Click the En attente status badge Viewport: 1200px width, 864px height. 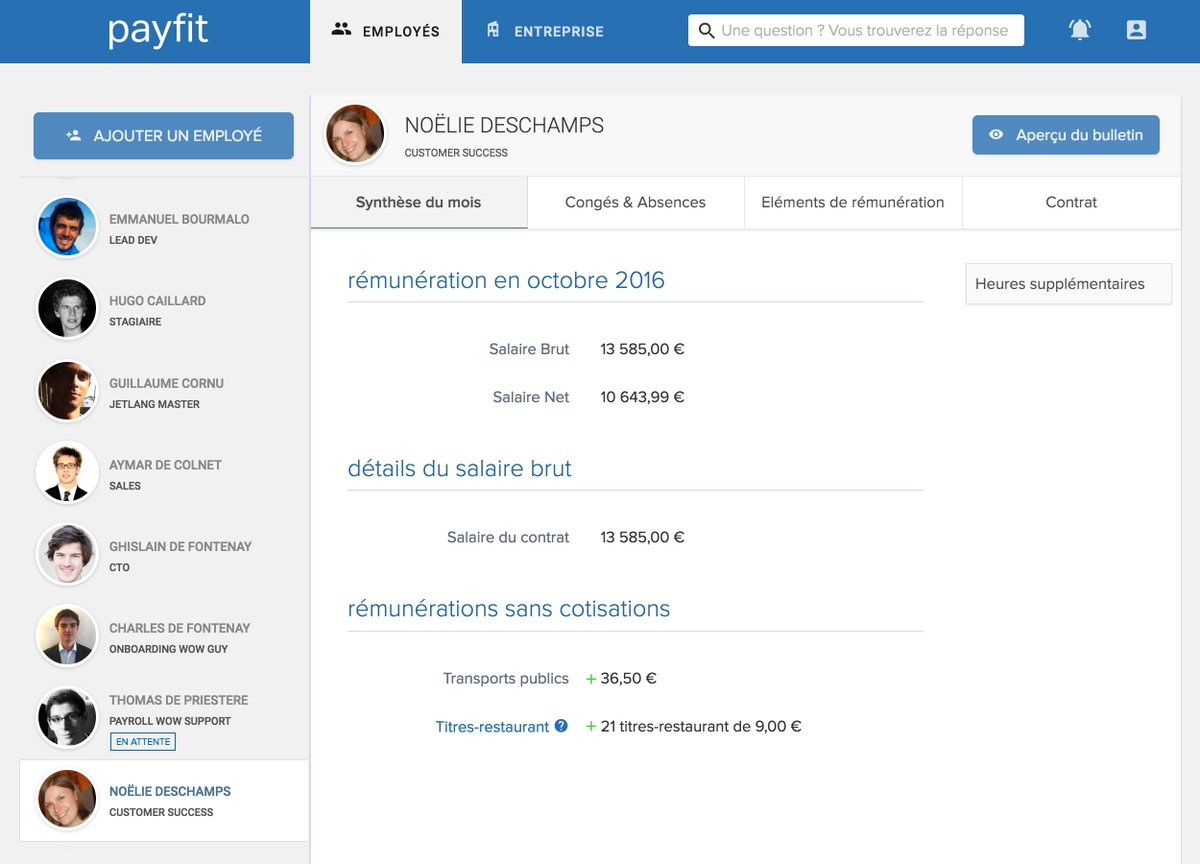[x=143, y=742]
